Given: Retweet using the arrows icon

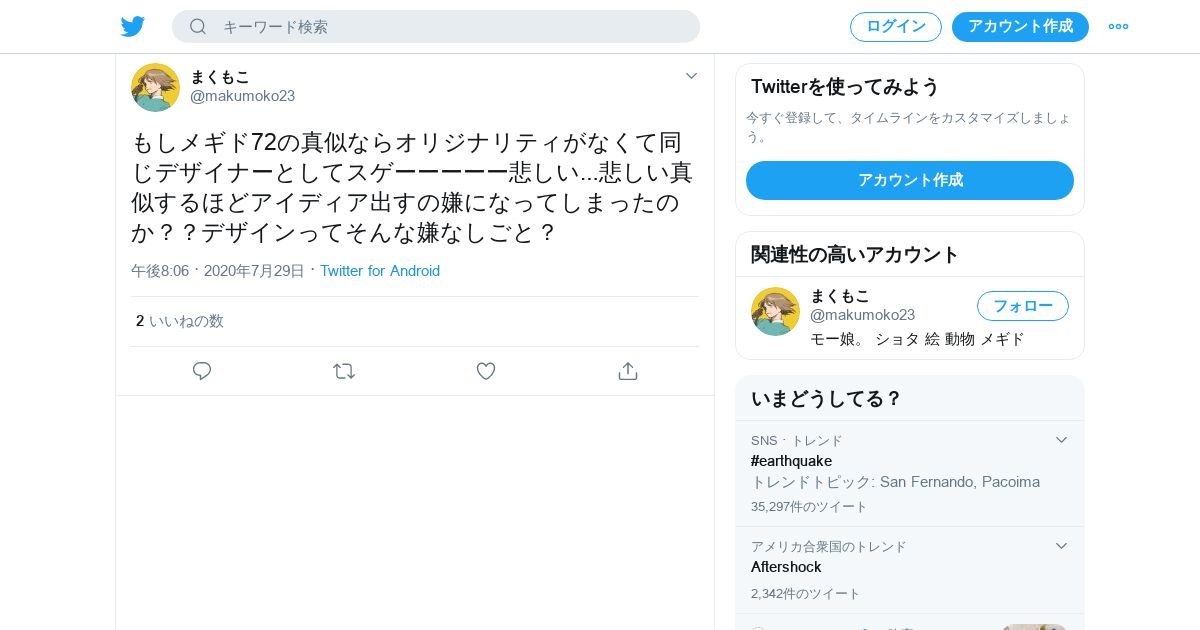Looking at the screenshot, I should click(x=344, y=371).
